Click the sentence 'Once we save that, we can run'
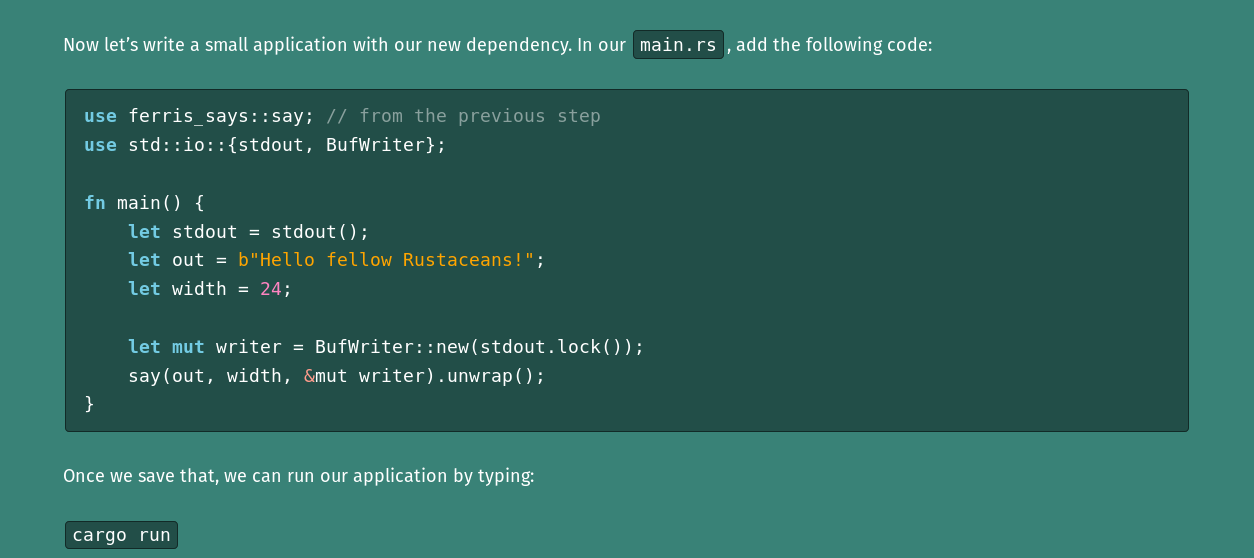Screen dimensions: 1254x558 (x=189, y=476)
